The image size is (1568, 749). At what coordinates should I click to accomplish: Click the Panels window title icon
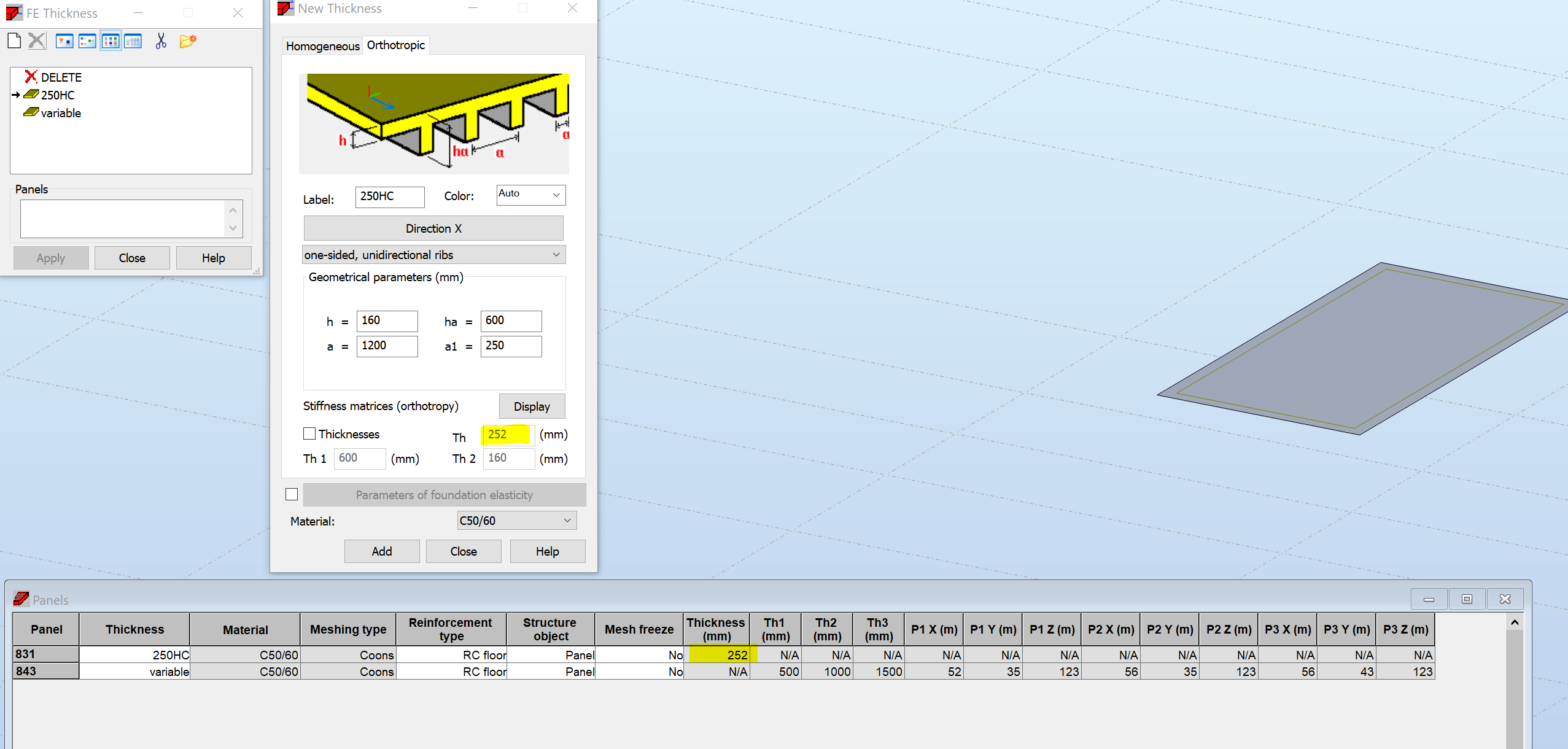[x=21, y=599]
